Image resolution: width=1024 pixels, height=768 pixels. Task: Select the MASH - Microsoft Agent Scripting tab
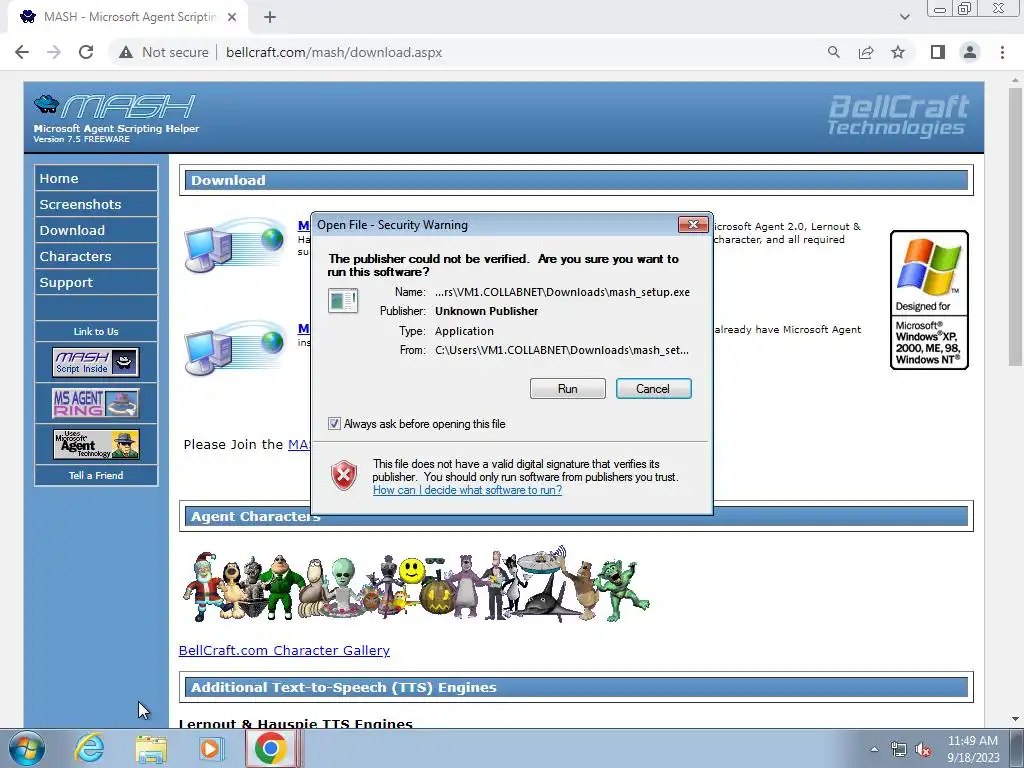click(127, 17)
